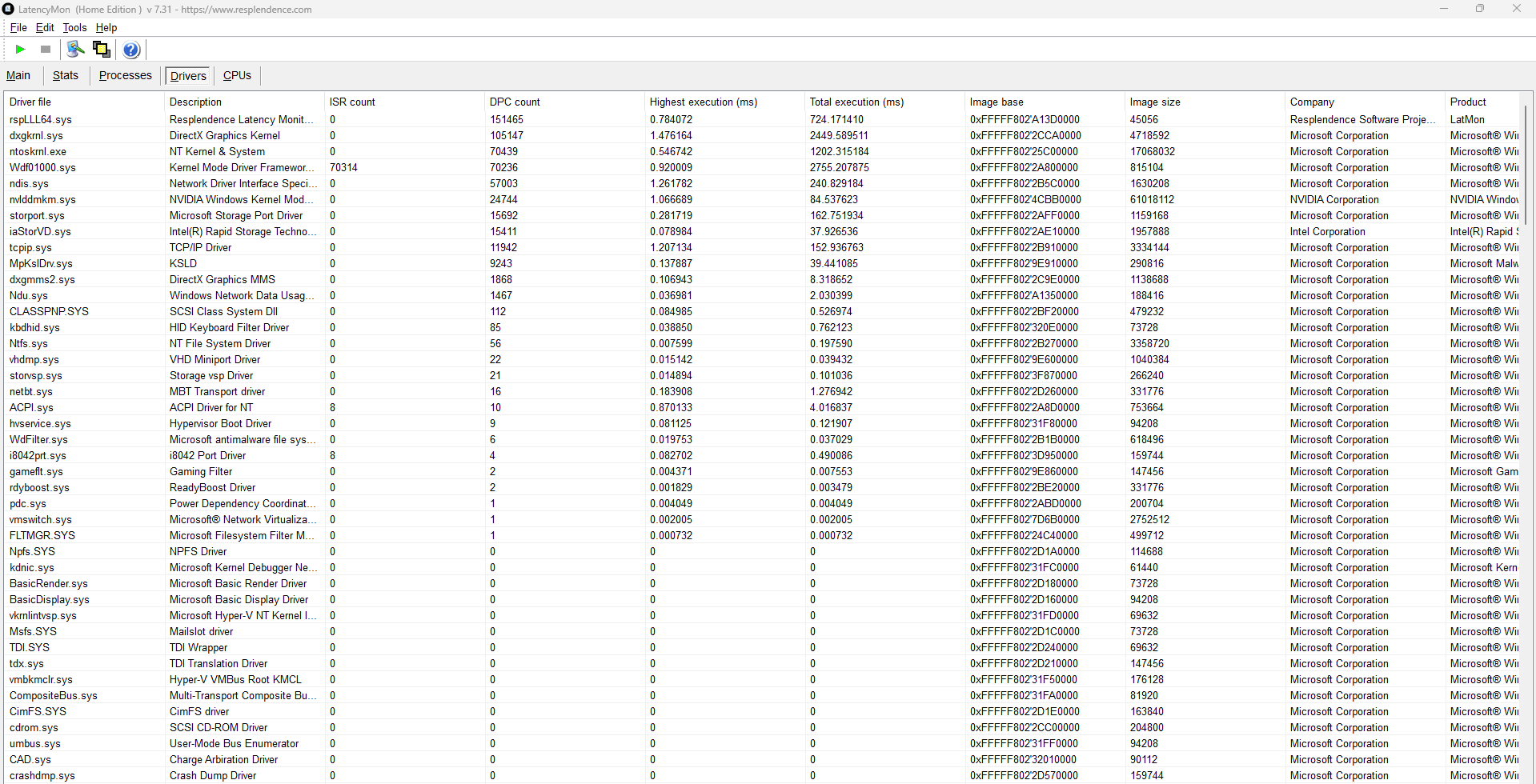Open the Tools menu

(74, 27)
